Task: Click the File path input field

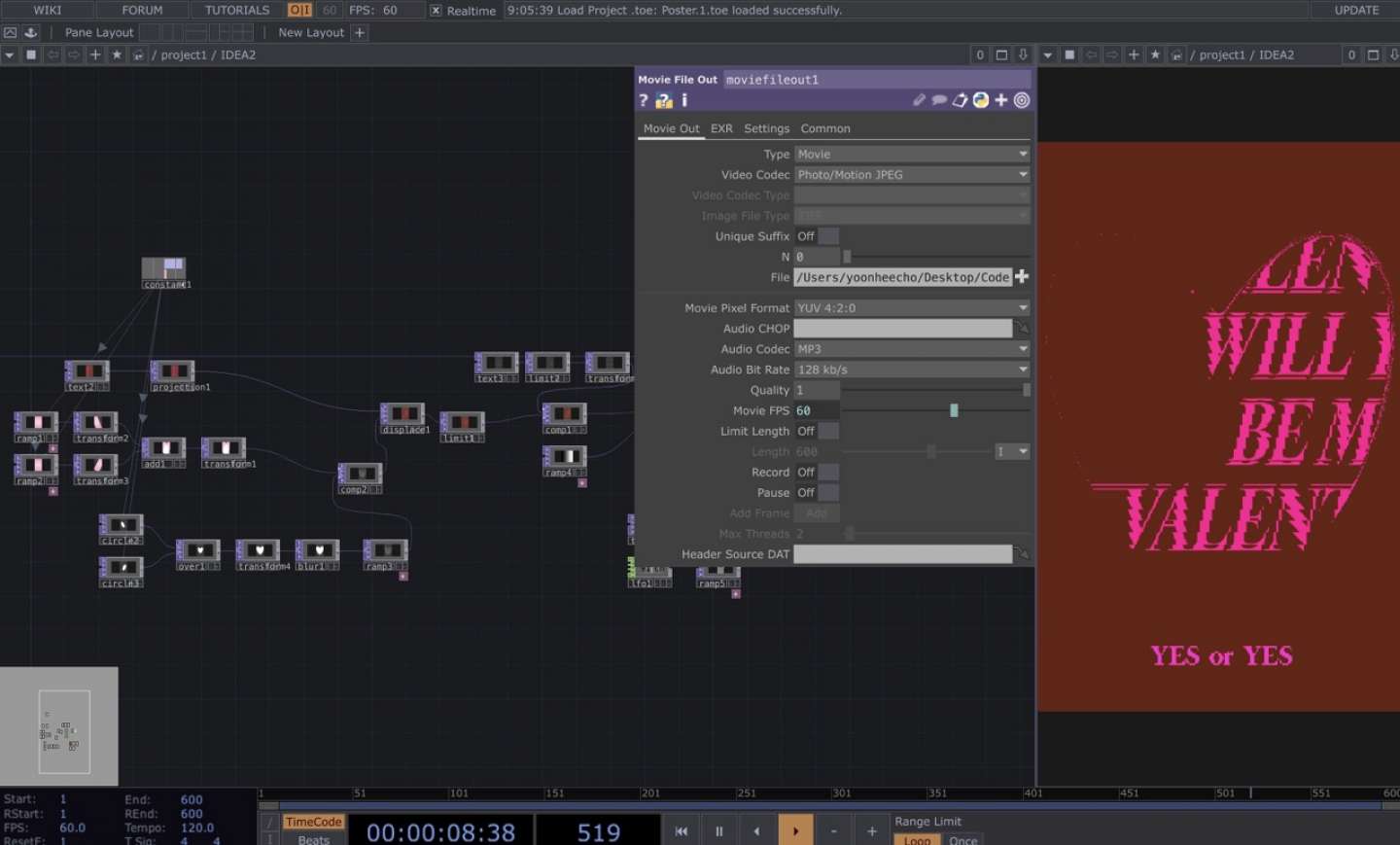Action: click(903, 277)
